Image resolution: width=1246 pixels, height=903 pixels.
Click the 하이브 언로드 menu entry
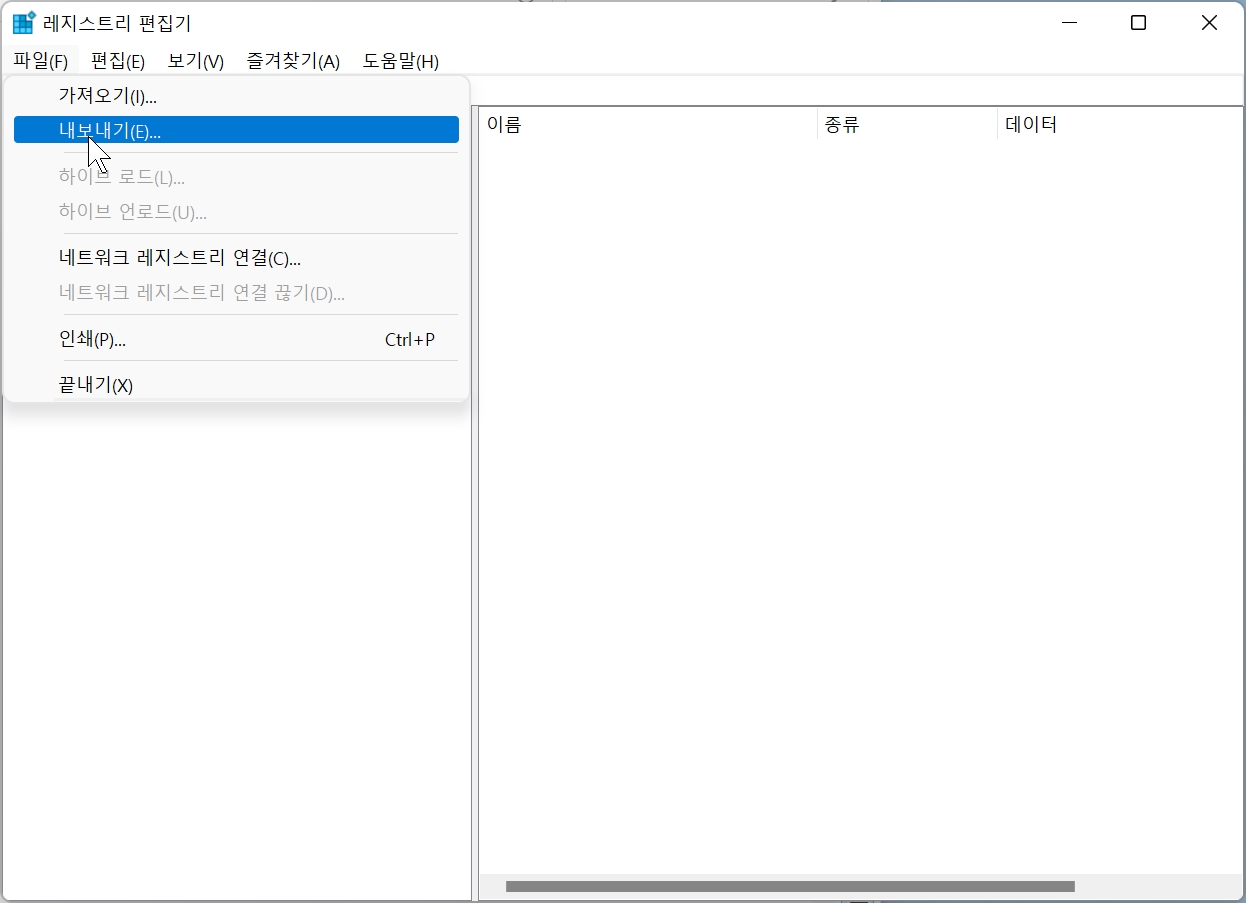click(130, 212)
